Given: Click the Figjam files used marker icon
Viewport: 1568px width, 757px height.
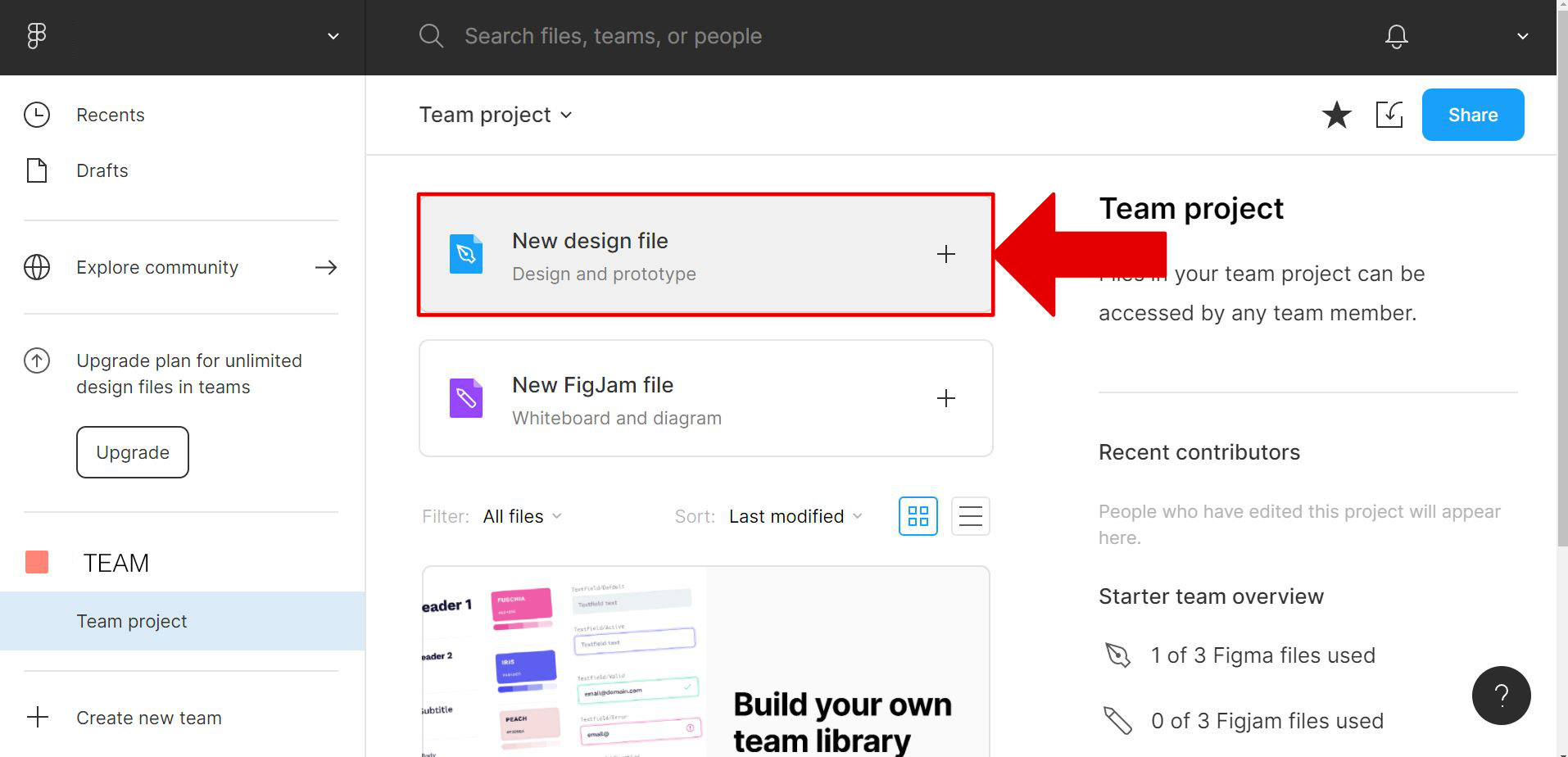Looking at the screenshot, I should coord(1118,721).
